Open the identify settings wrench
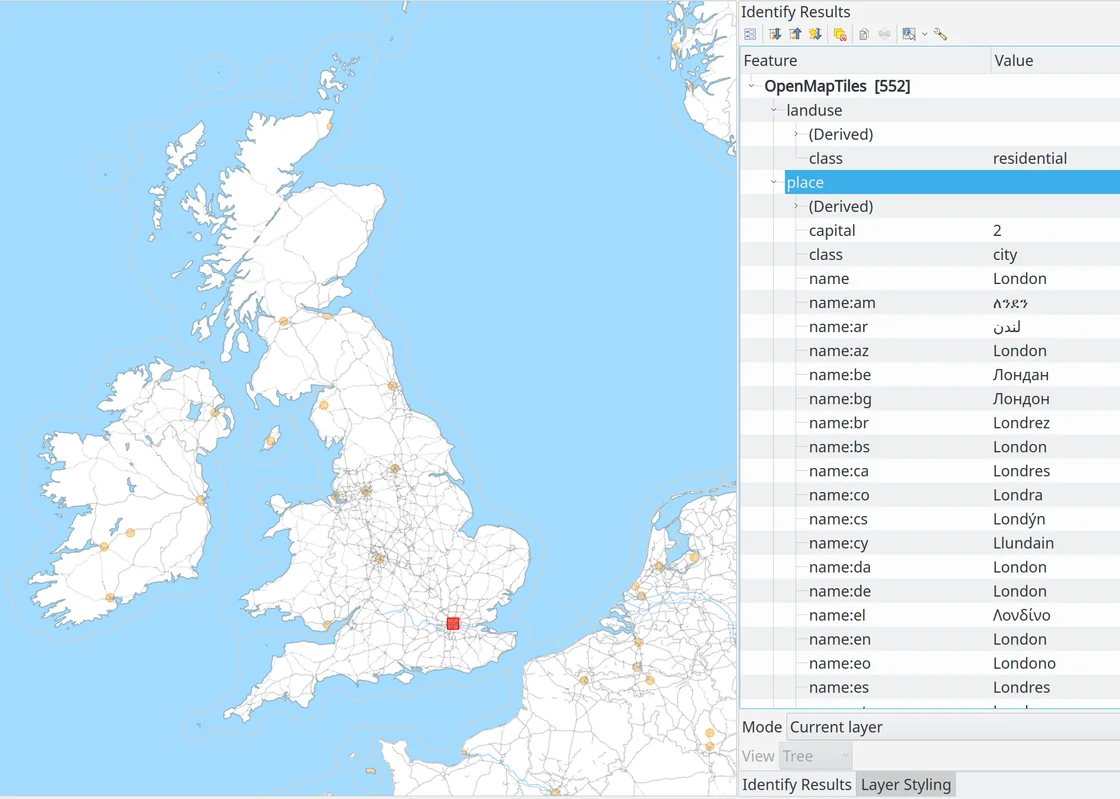This screenshot has height=799, width=1120. click(x=940, y=34)
